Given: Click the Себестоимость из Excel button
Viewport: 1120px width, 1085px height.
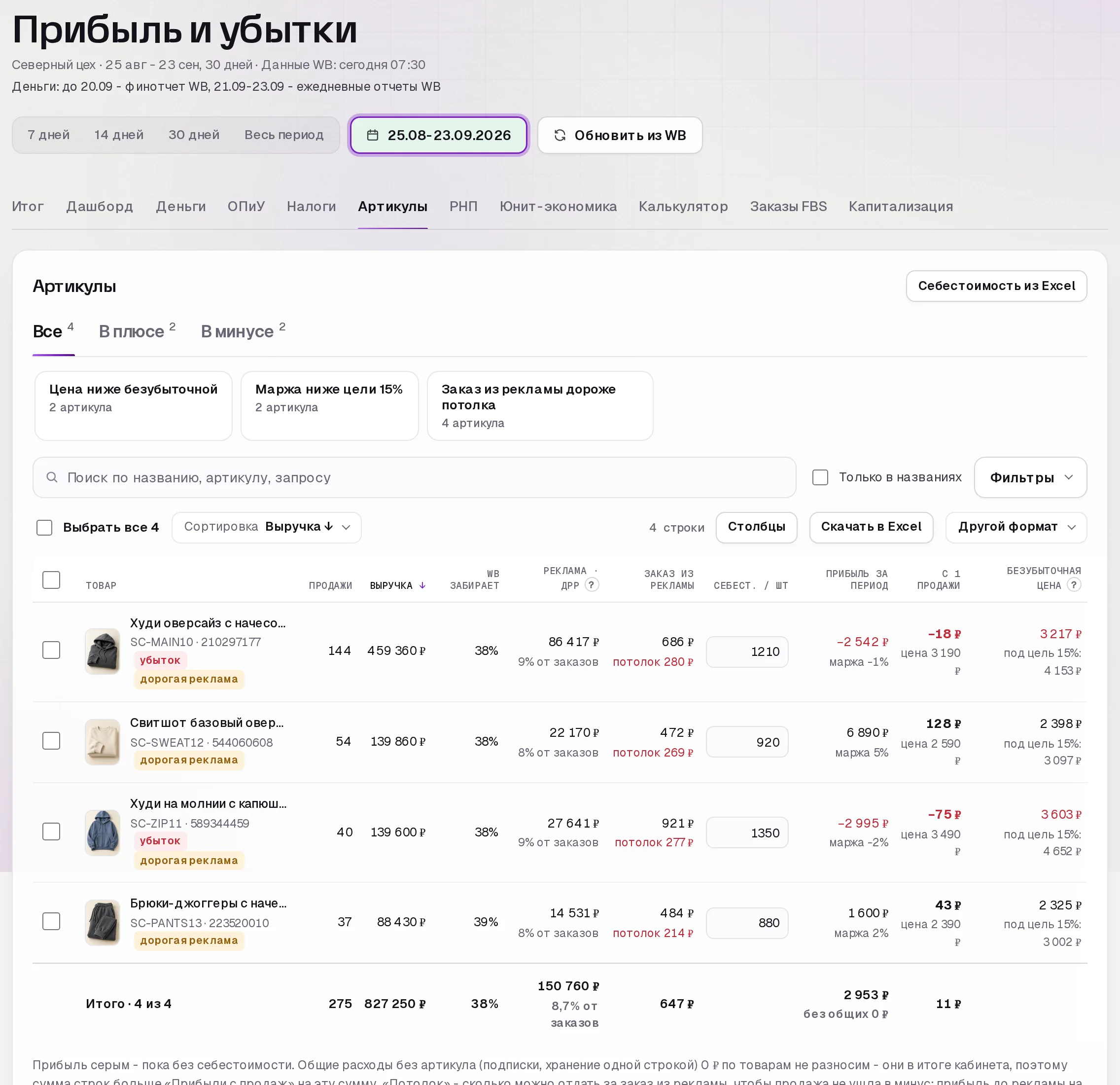Looking at the screenshot, I should coord(997,286).
